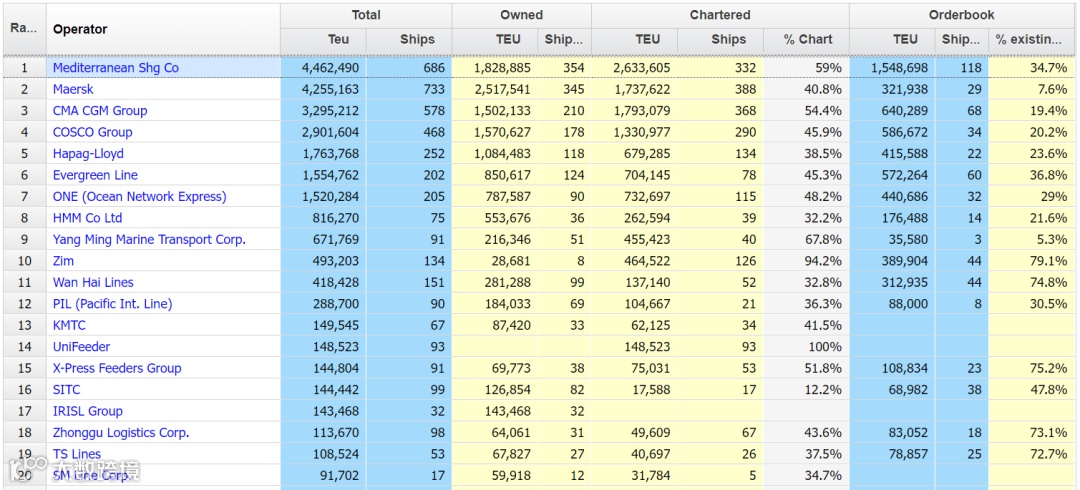Open the HMM Co Ltd link
This screenshot has width=1080, height=490.
(x=87, y=218)
